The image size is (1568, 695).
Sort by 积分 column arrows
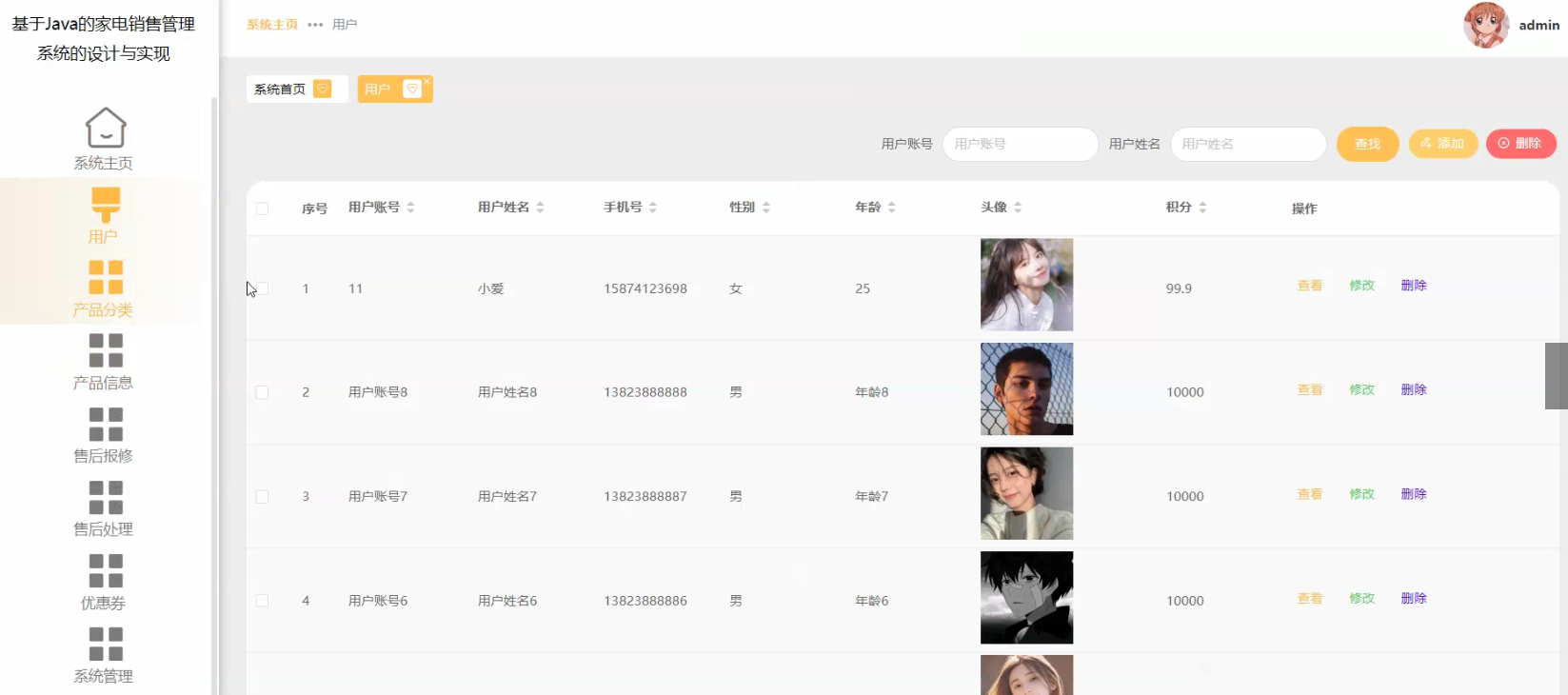(x=1202, y=208)
